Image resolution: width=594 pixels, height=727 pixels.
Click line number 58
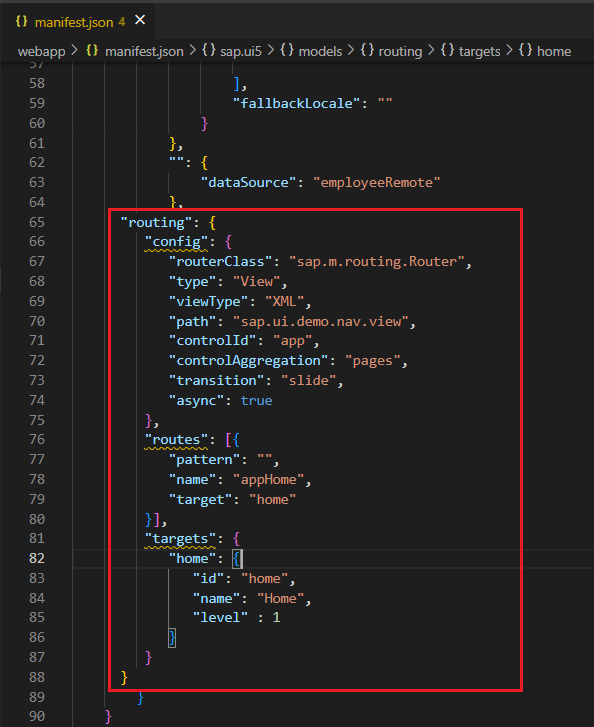pos(37,83)
